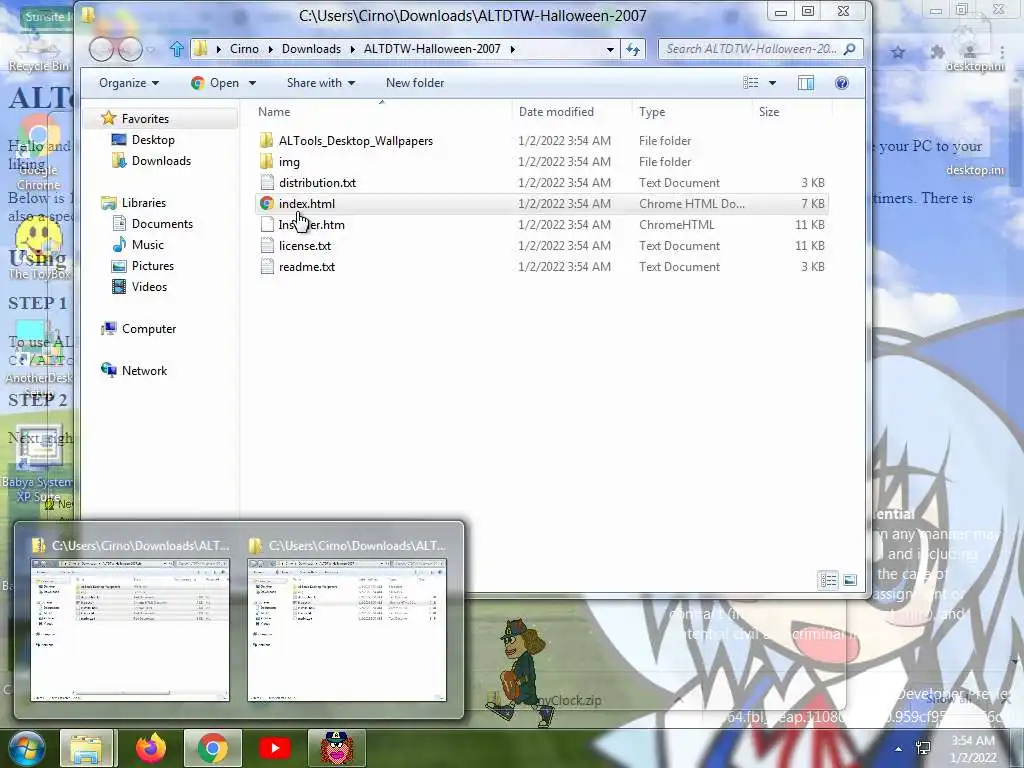This screenshot has width=1024, height=768.
Task: Click the Help question mark icon
Action: 842,83
